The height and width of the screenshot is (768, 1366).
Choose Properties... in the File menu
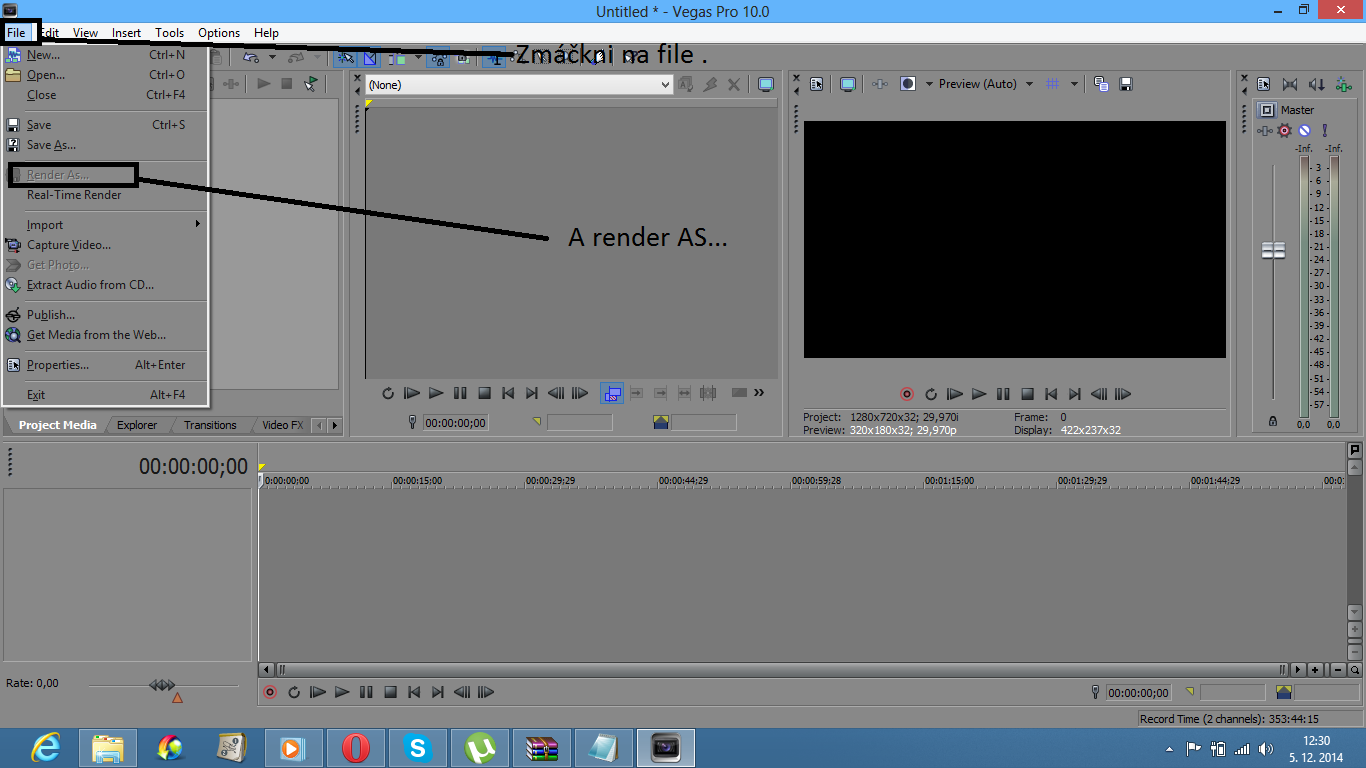[x=105, y=365]
